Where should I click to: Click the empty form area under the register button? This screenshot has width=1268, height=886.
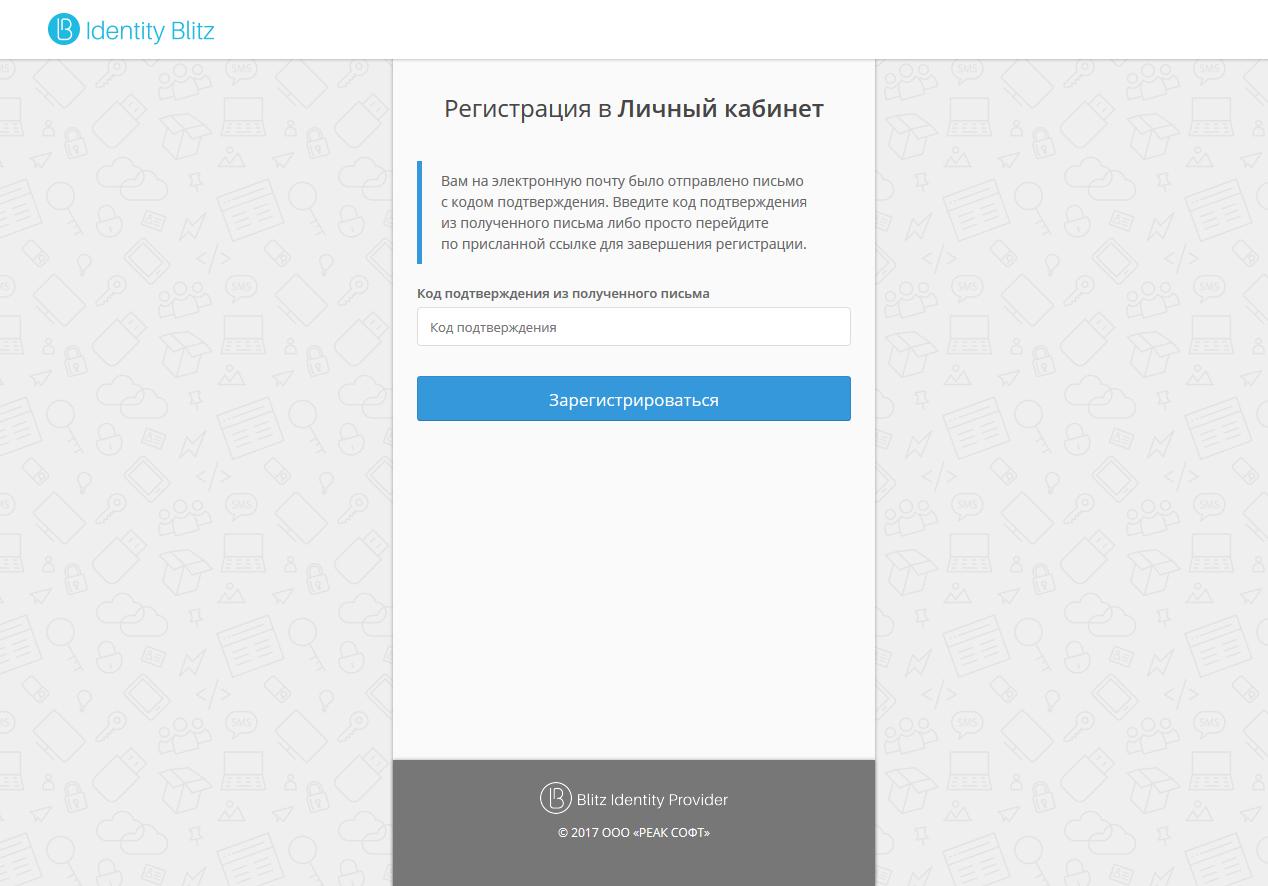[x=634, y=590]
